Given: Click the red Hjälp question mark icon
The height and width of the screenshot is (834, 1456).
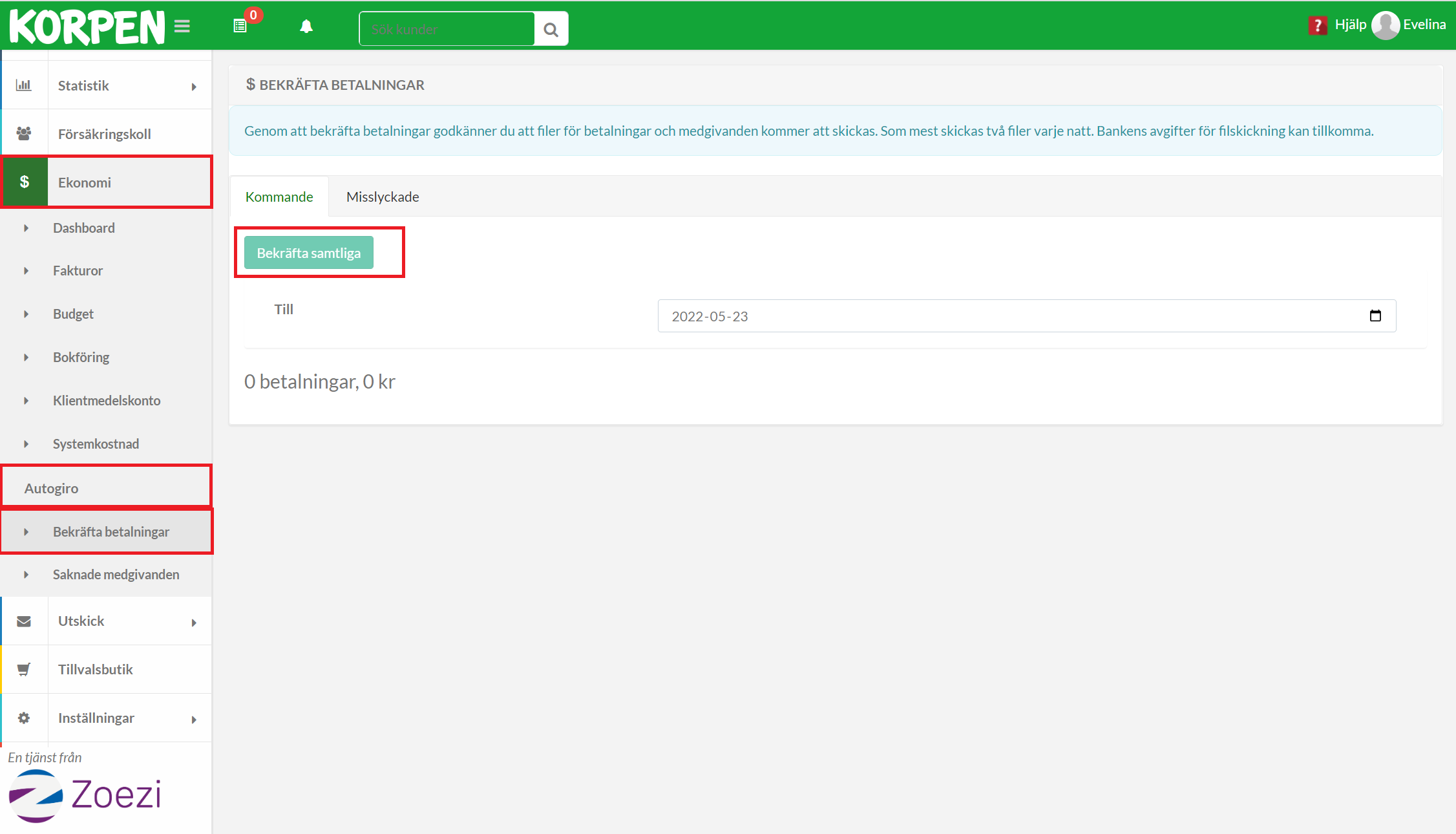Looking at the screenshot, I should pyautogui.click(x=1316, y=25).
